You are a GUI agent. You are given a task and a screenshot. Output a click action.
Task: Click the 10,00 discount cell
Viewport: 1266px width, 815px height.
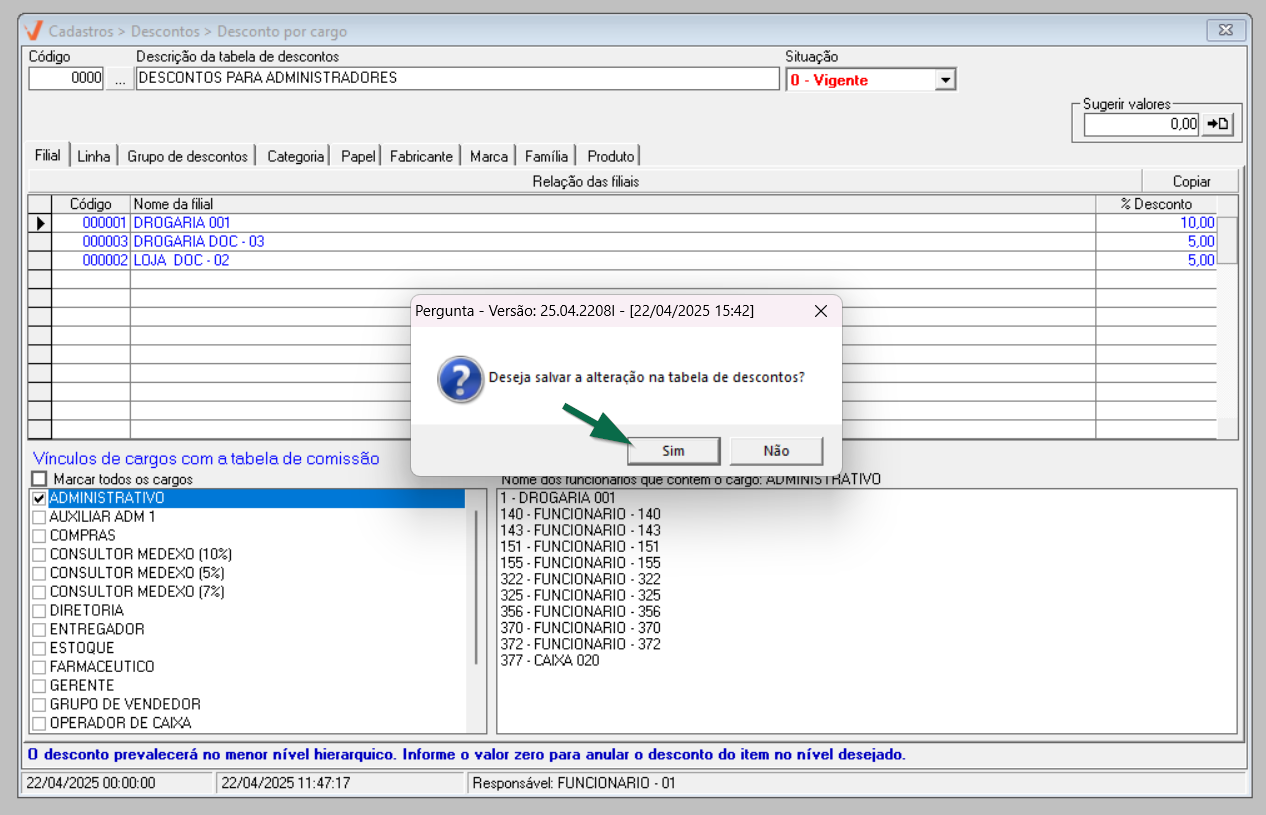[x=1156, y=223]
